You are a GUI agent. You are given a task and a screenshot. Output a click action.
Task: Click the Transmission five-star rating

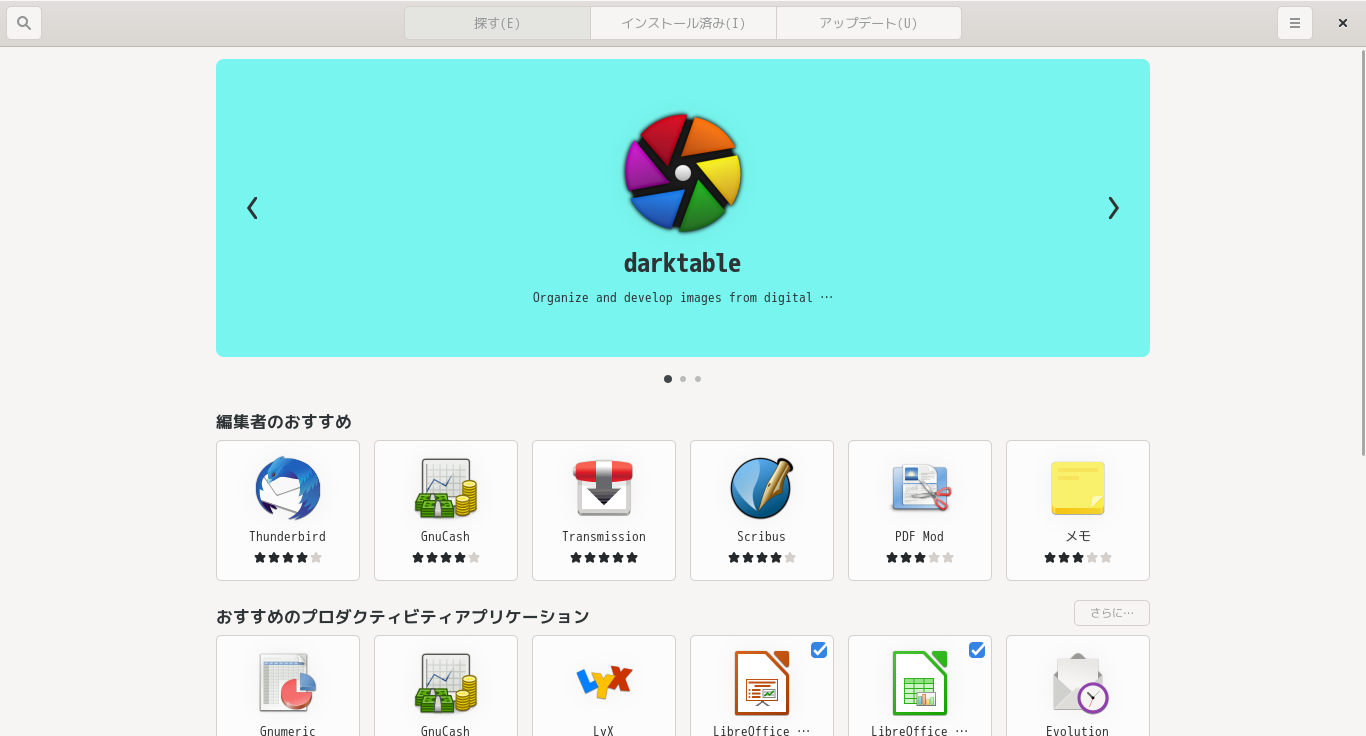pyautogui.click(x=604, y=558)
